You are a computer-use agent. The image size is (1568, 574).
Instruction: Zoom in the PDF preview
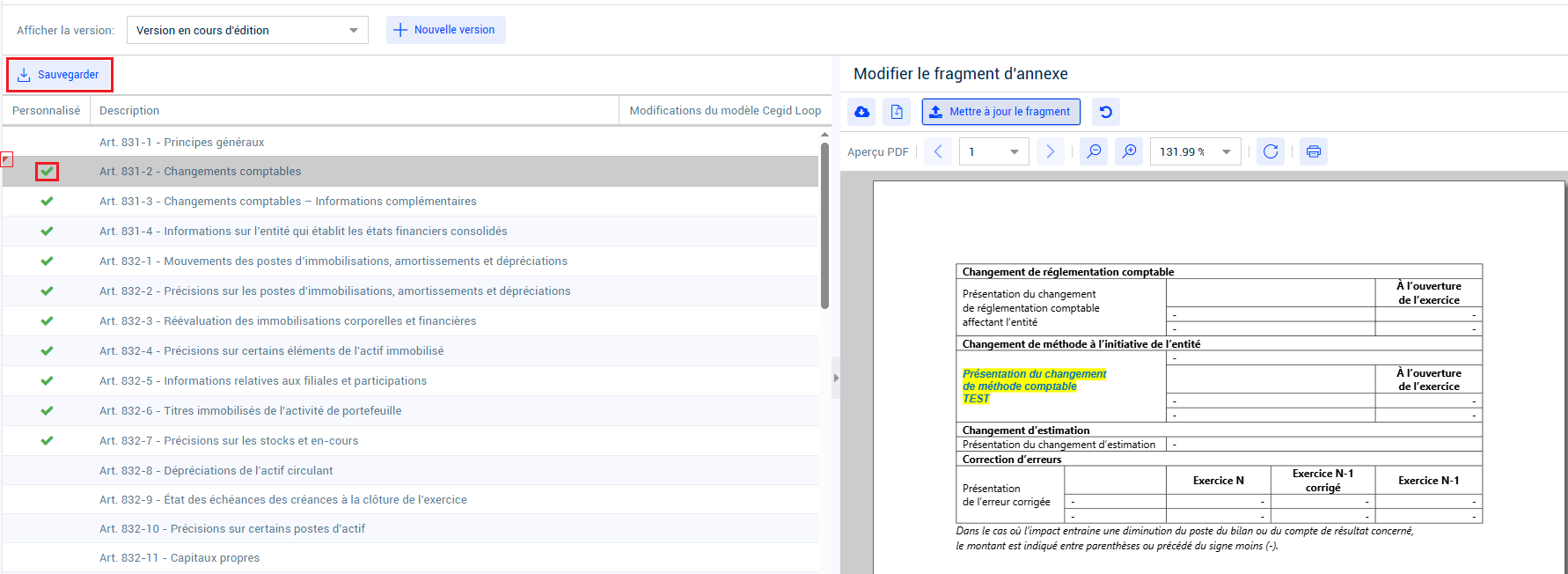1129,151
